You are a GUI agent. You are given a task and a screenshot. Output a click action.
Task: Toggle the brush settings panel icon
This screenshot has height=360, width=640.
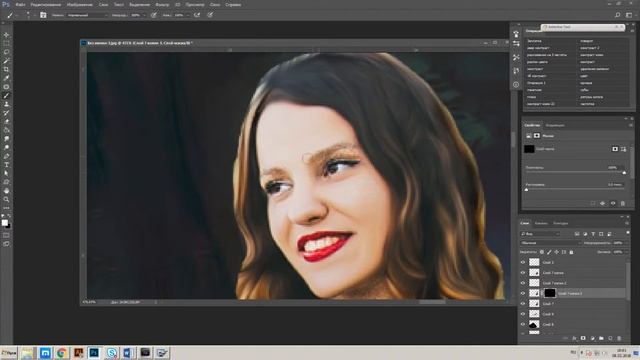click(43, 15)
